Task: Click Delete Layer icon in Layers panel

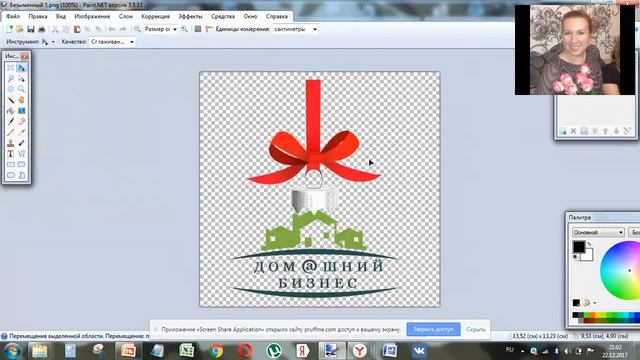Action: pyautogui.click(x=573, y=131)
